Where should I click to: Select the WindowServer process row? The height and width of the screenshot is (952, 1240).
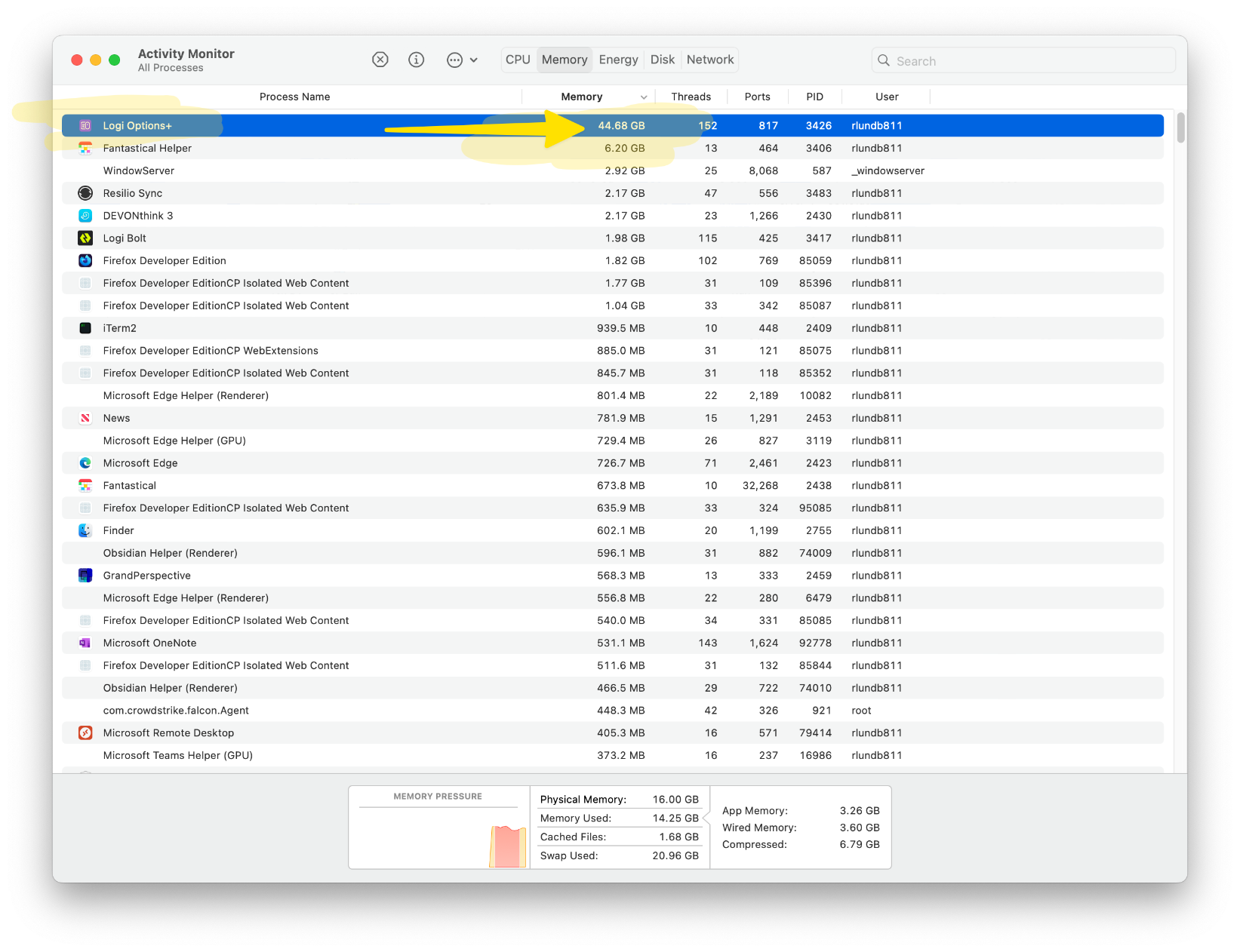pyautogui.click(x=613, y=171)
